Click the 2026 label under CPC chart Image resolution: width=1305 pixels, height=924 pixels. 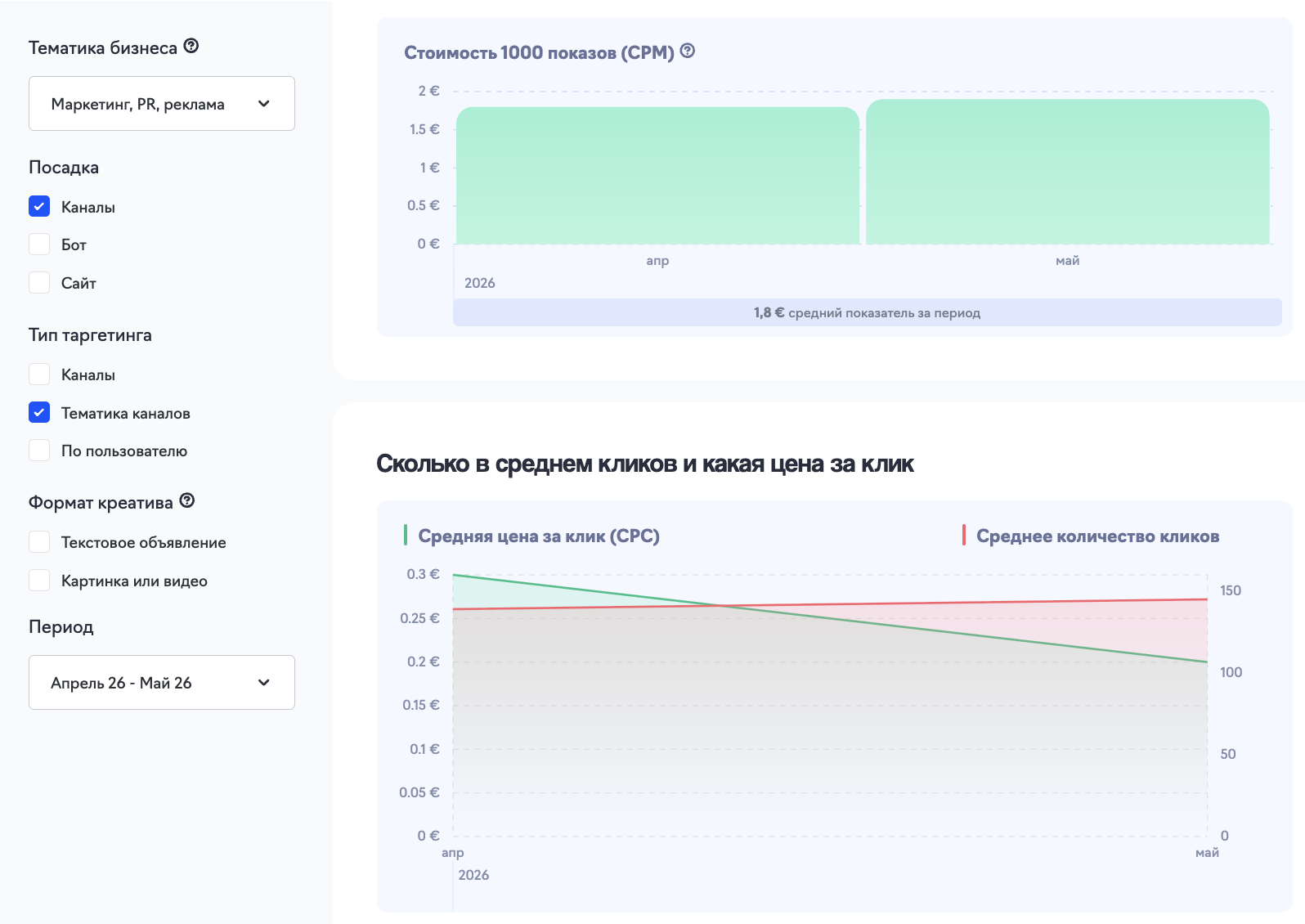473,875
